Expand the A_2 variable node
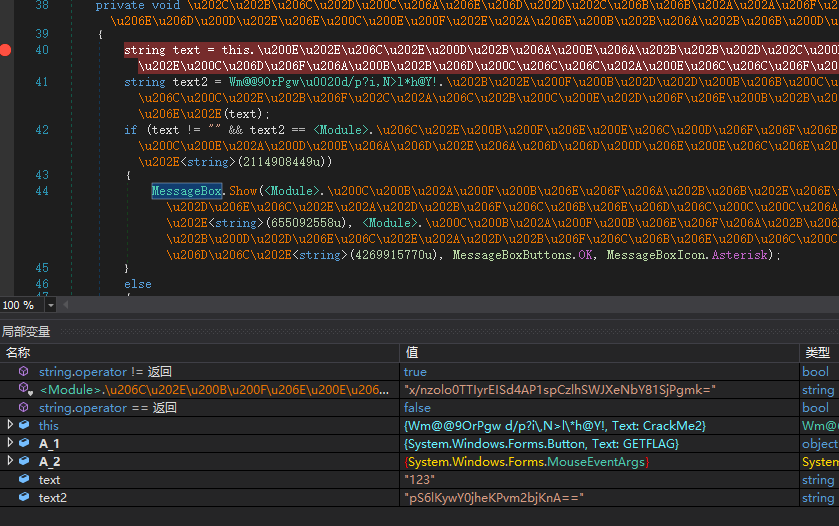Viewport: 839px width, 526px height. pos(11,461)
